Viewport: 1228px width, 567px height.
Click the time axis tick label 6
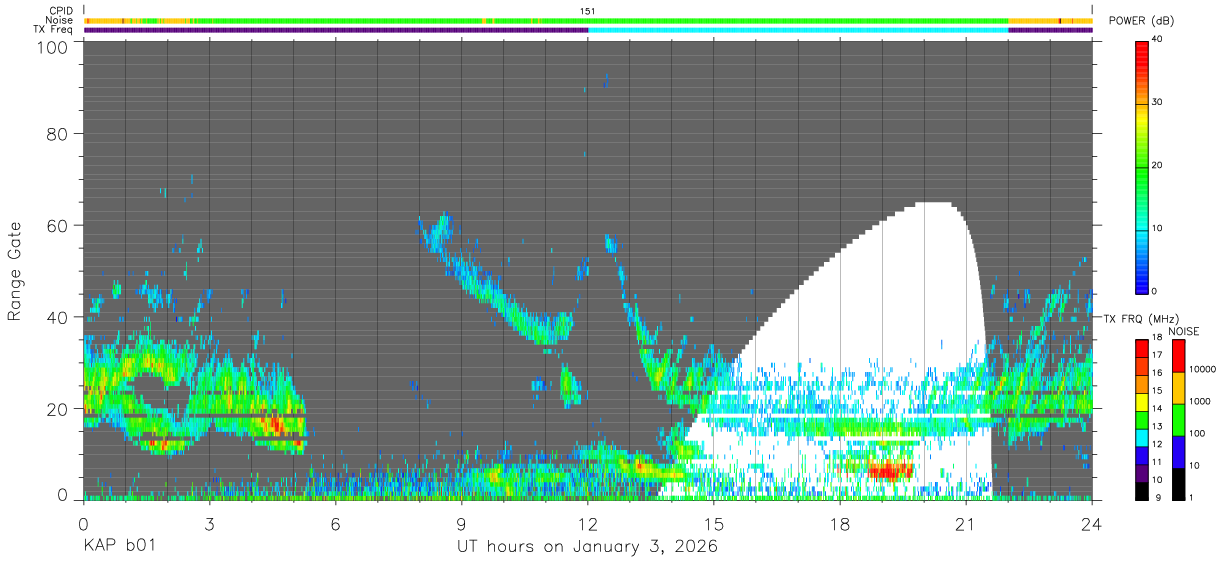pyautogui.click(x=335, y=523)
